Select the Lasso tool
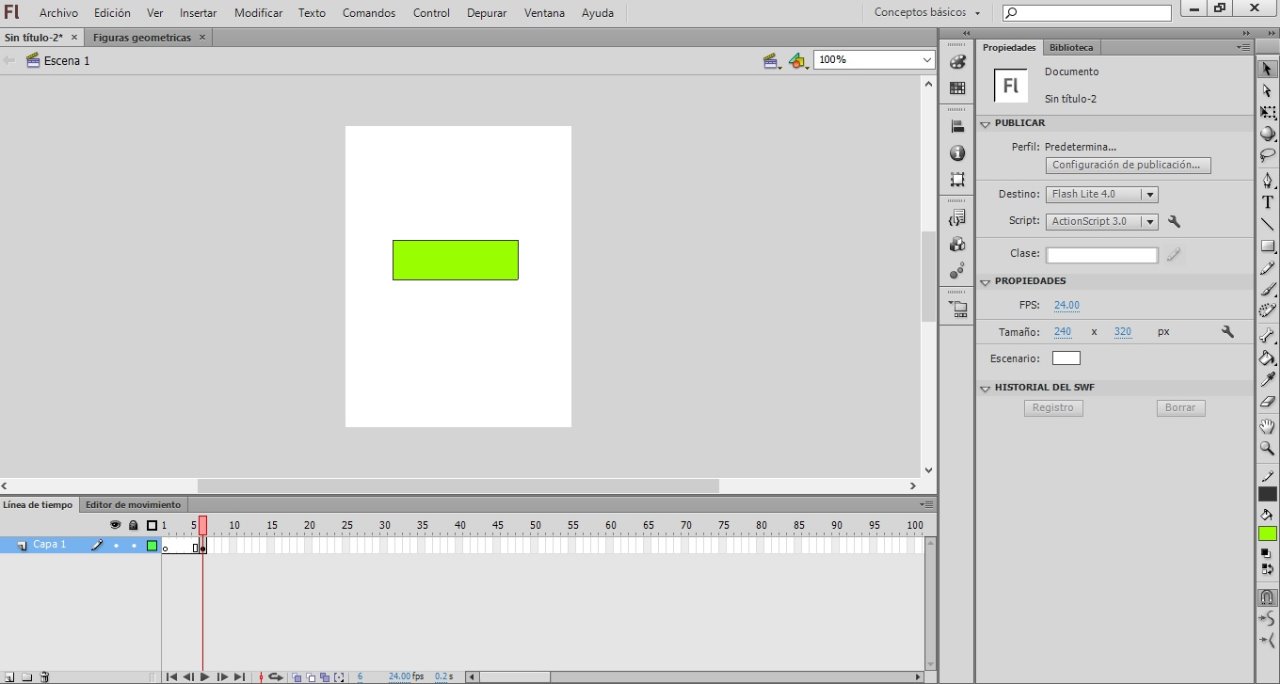 click(1267, 156)
